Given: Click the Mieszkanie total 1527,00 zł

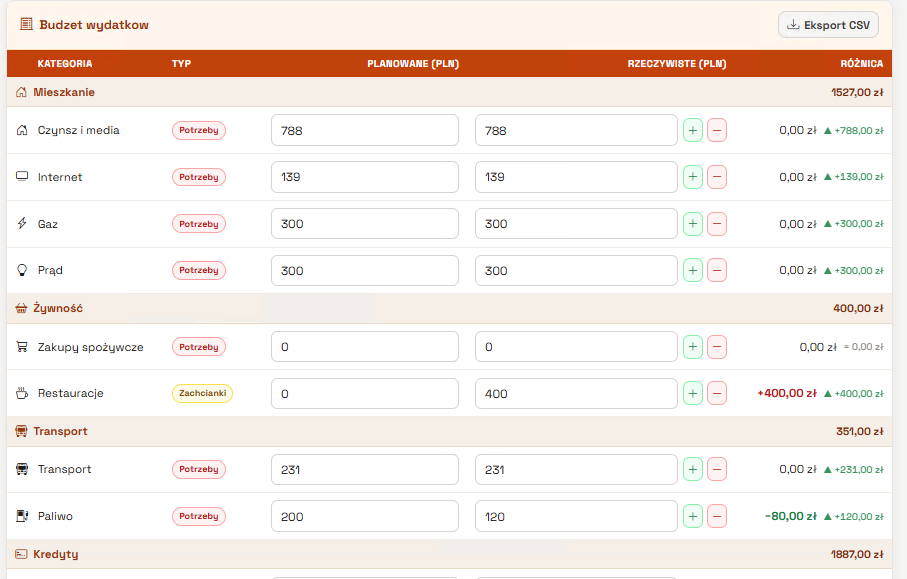Looking at the screenshot, I should 857,93.
